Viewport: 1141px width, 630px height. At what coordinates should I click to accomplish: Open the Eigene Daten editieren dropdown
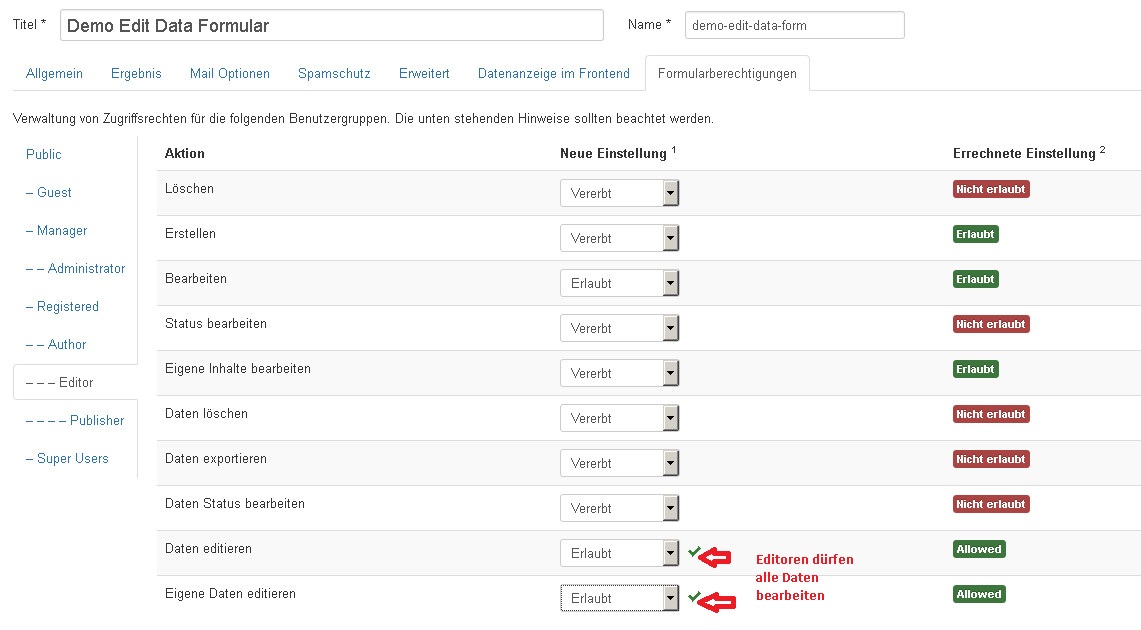click(619, 598)
